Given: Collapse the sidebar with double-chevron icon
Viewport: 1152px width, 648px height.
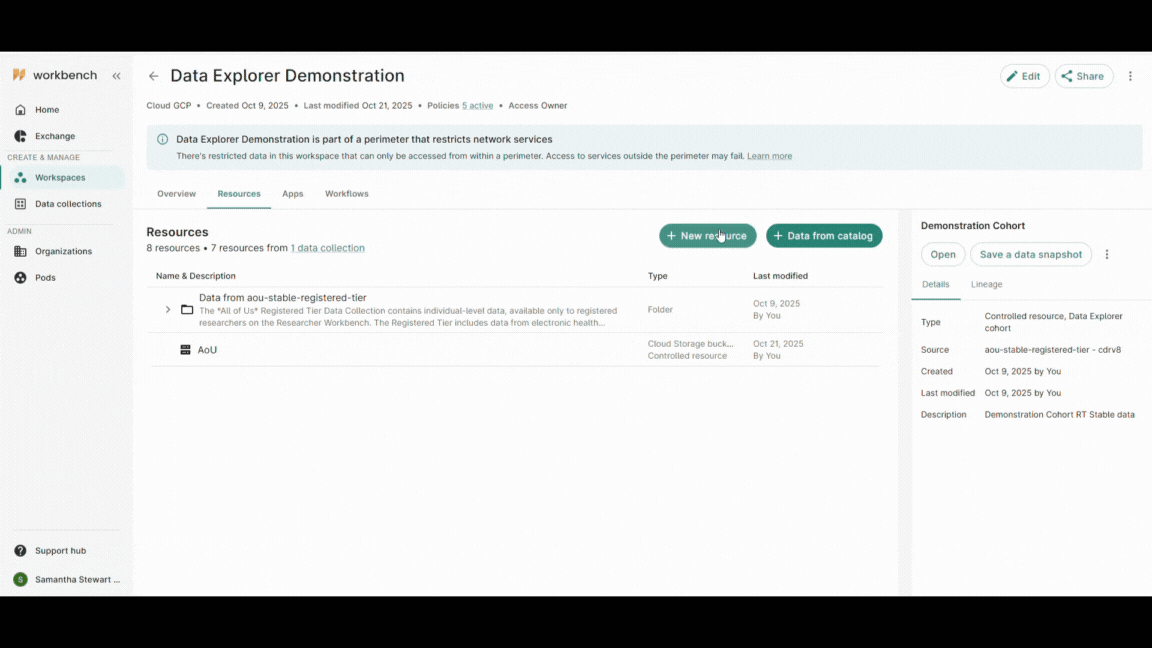Looking at the screenshot, I should (116, 76).
